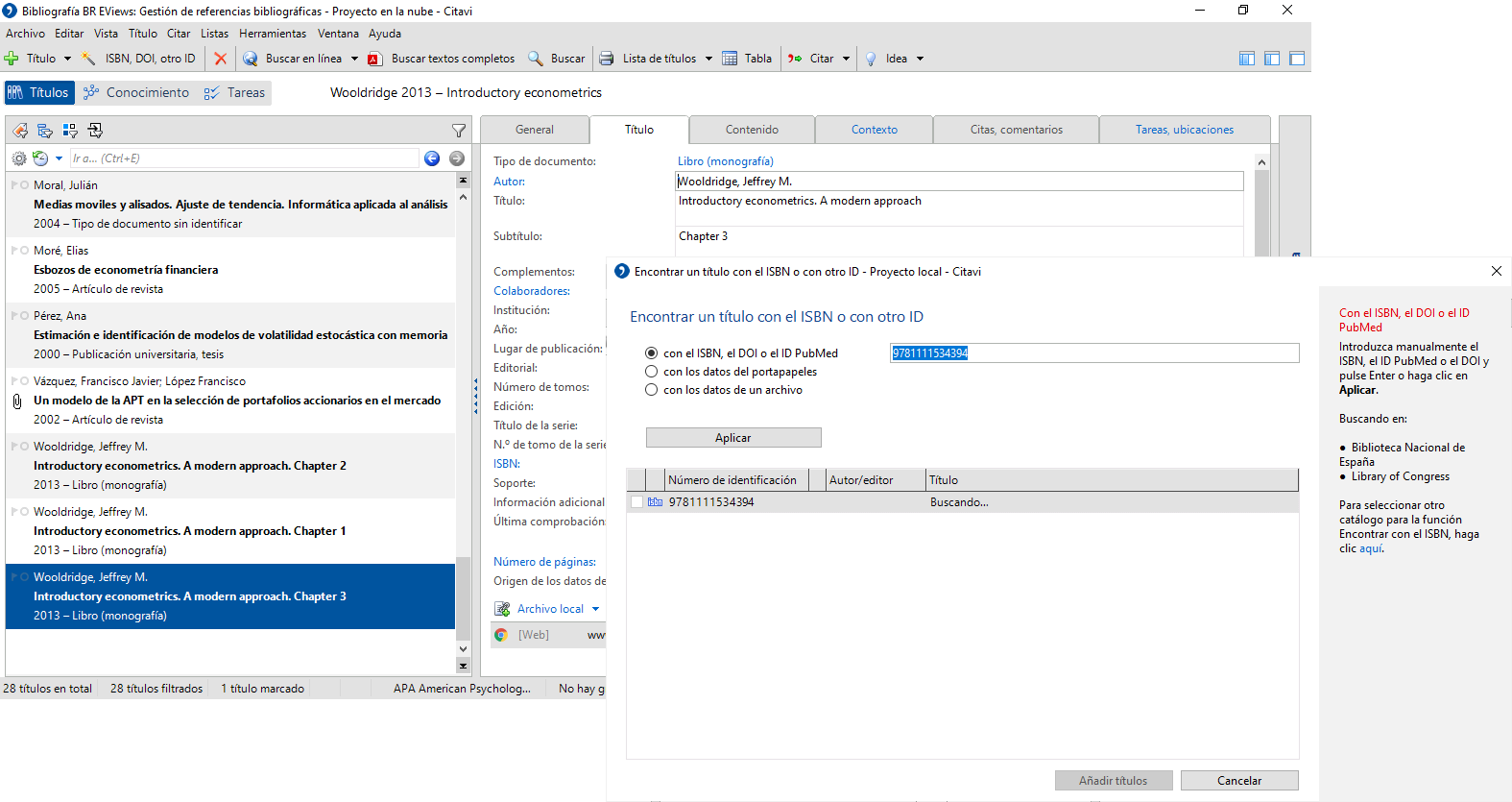Open the Listas menu
Viewport: 1512px width, 802px height.
[214, 34]
